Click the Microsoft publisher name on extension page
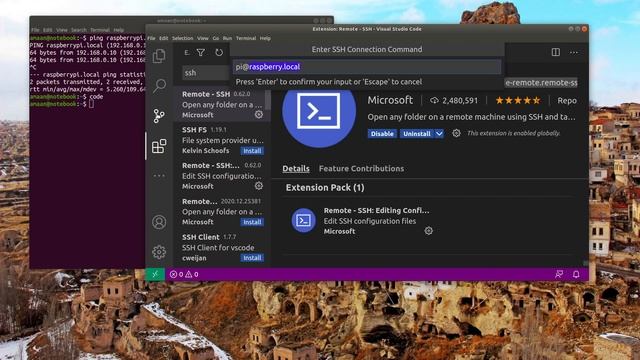The width and height of the screenshot is (640, 360). tap(390, 100)
